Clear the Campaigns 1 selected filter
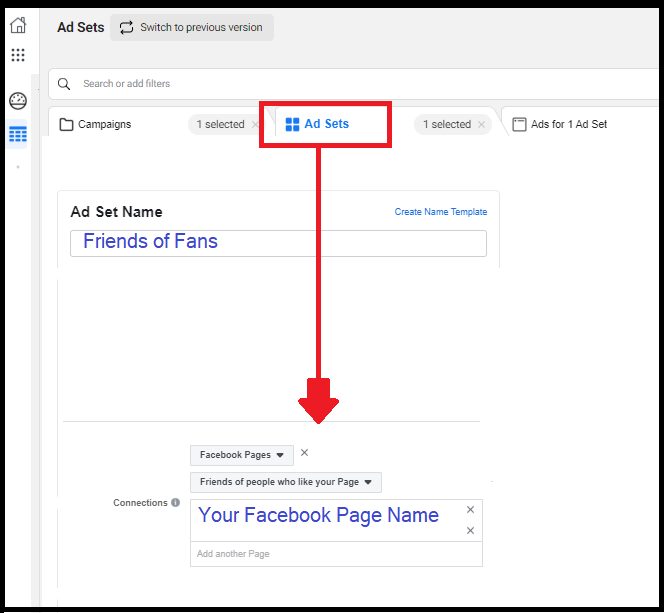 (256, 125)
